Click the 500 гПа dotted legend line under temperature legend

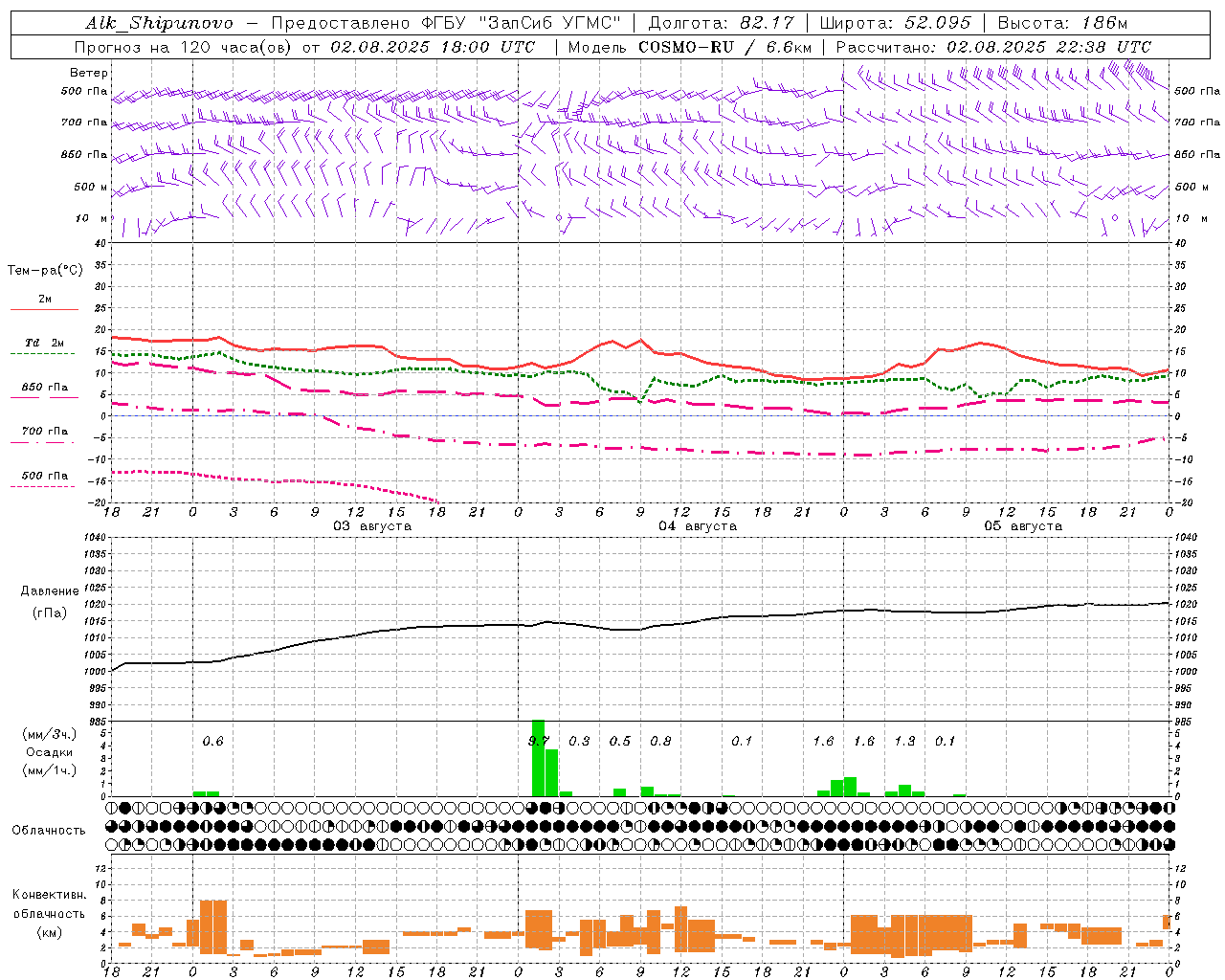[43, 486]
